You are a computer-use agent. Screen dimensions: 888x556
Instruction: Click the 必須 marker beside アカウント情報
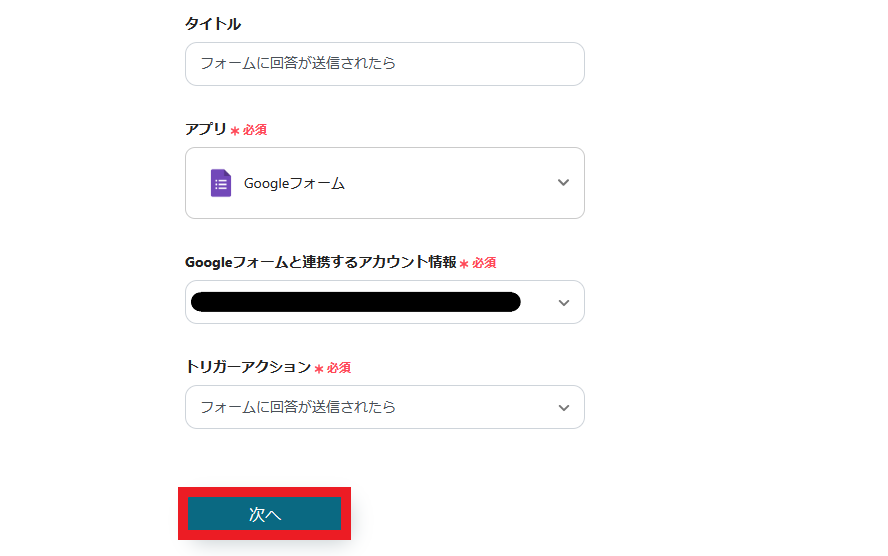[x=484, y=263]
